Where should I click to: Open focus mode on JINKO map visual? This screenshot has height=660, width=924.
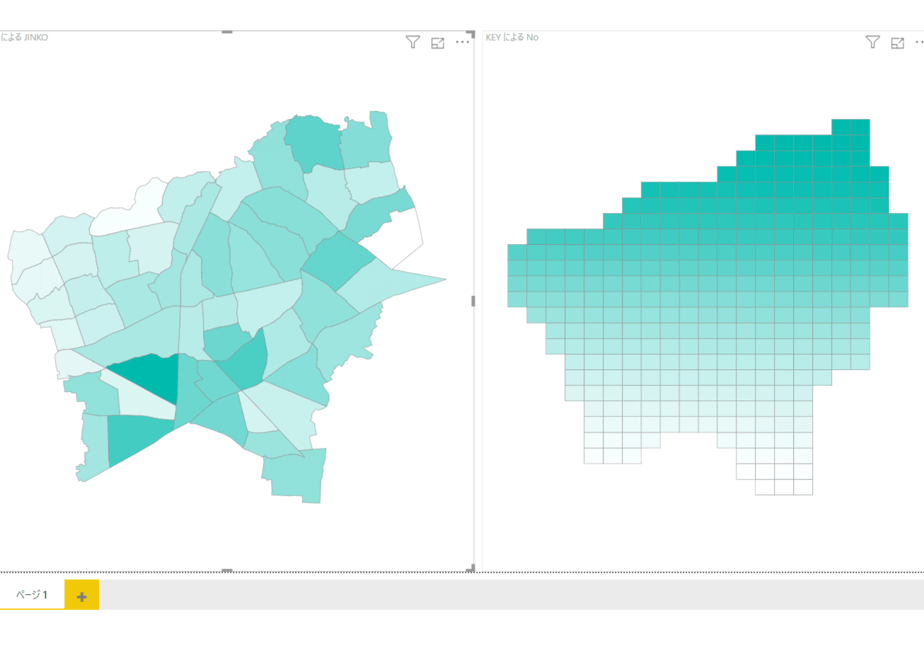pos(437,43)
